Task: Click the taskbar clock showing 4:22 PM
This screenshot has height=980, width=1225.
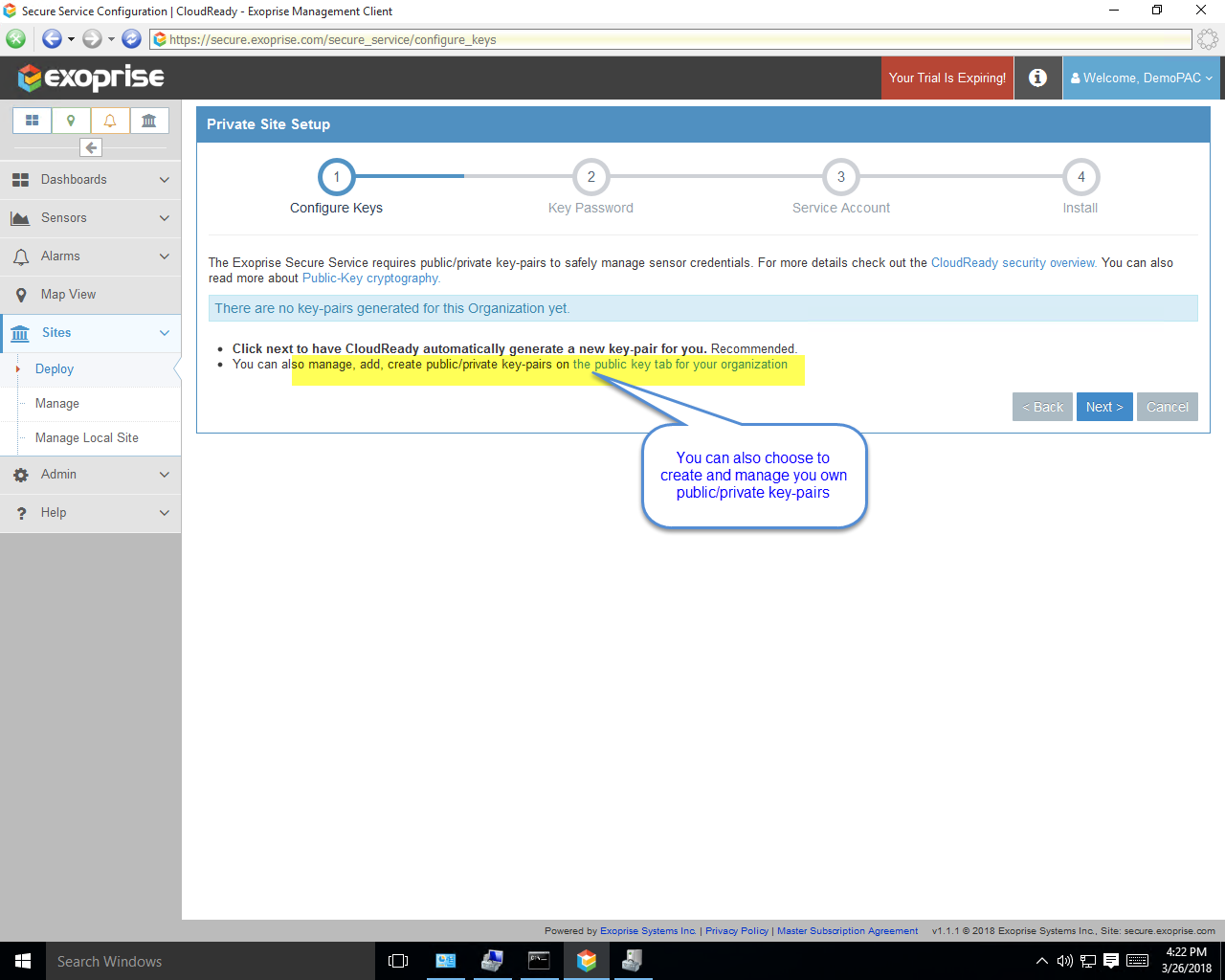Action: [1187, 960]
